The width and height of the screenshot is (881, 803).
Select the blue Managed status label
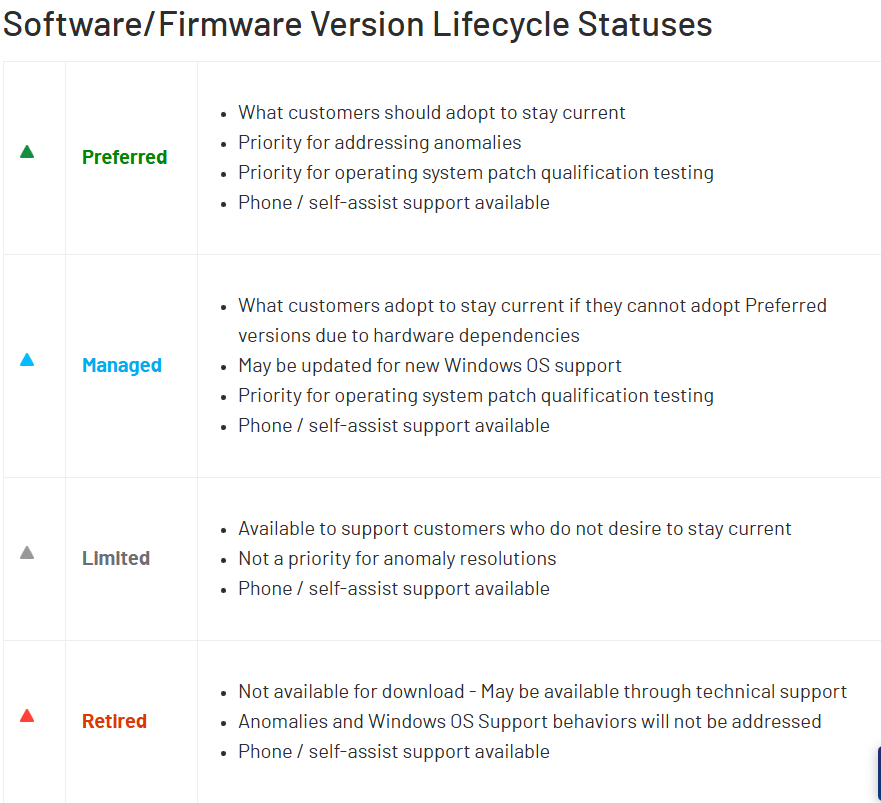pos(121,365)
